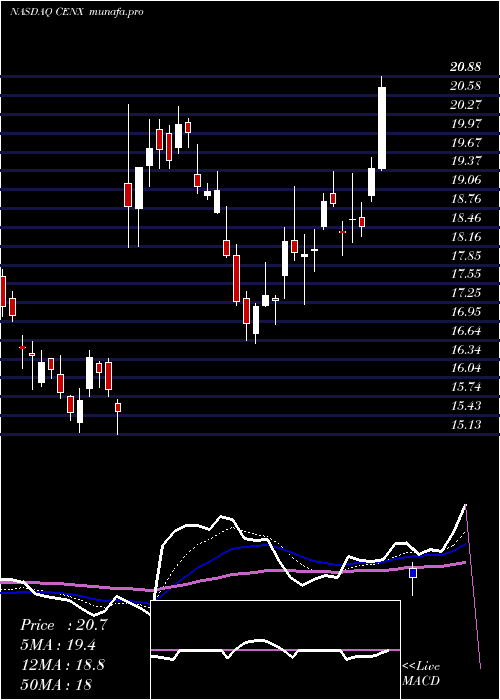The image size is (500, 700).
Task: Click the 16.95 price axis label
Action: (466, 312)
